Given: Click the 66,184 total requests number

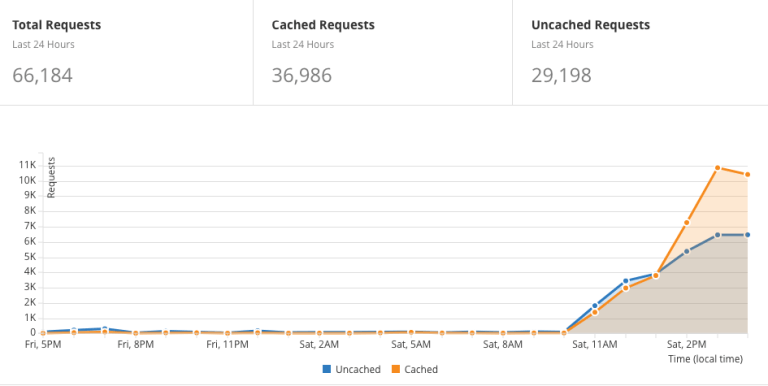Looking at the screenshot, I should click(x=43, y=75).
